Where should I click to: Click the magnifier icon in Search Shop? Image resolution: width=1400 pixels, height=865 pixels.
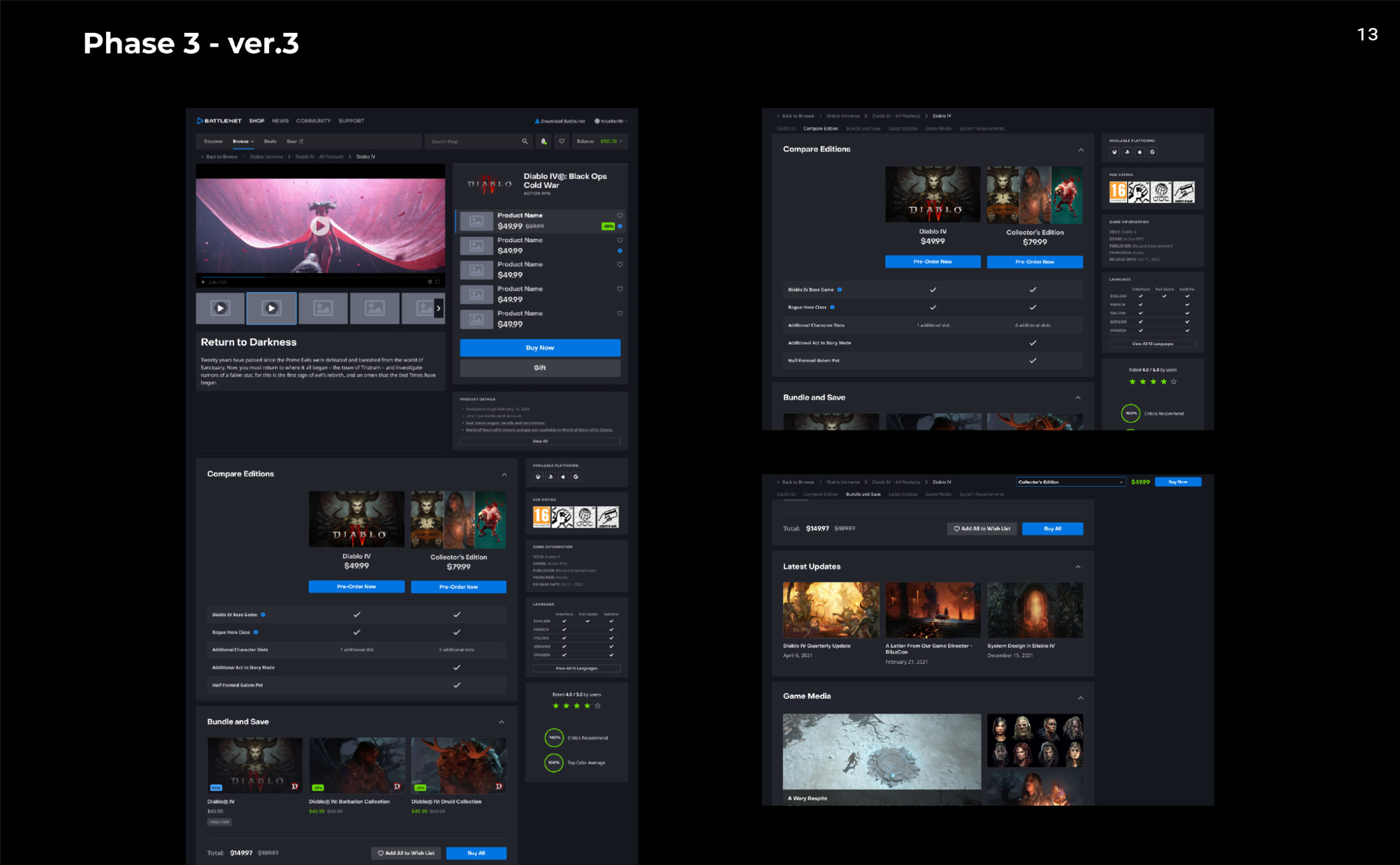(524, 141)
